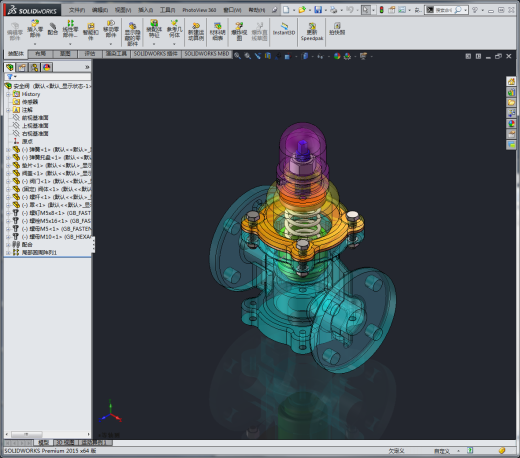Open the Exploded View tool
Viewport: 520px width, 458px height.
click(x=239, y=31)
